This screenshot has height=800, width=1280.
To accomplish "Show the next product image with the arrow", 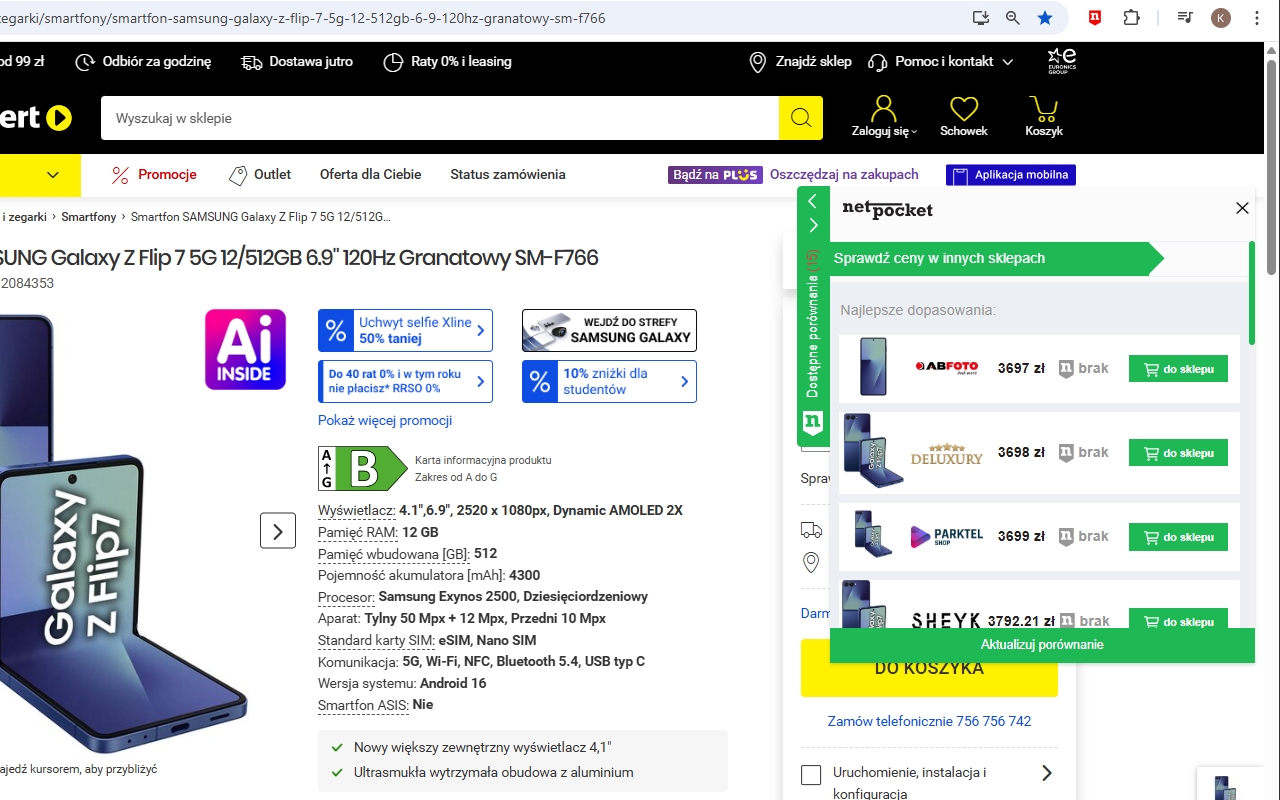I will 278,530.
